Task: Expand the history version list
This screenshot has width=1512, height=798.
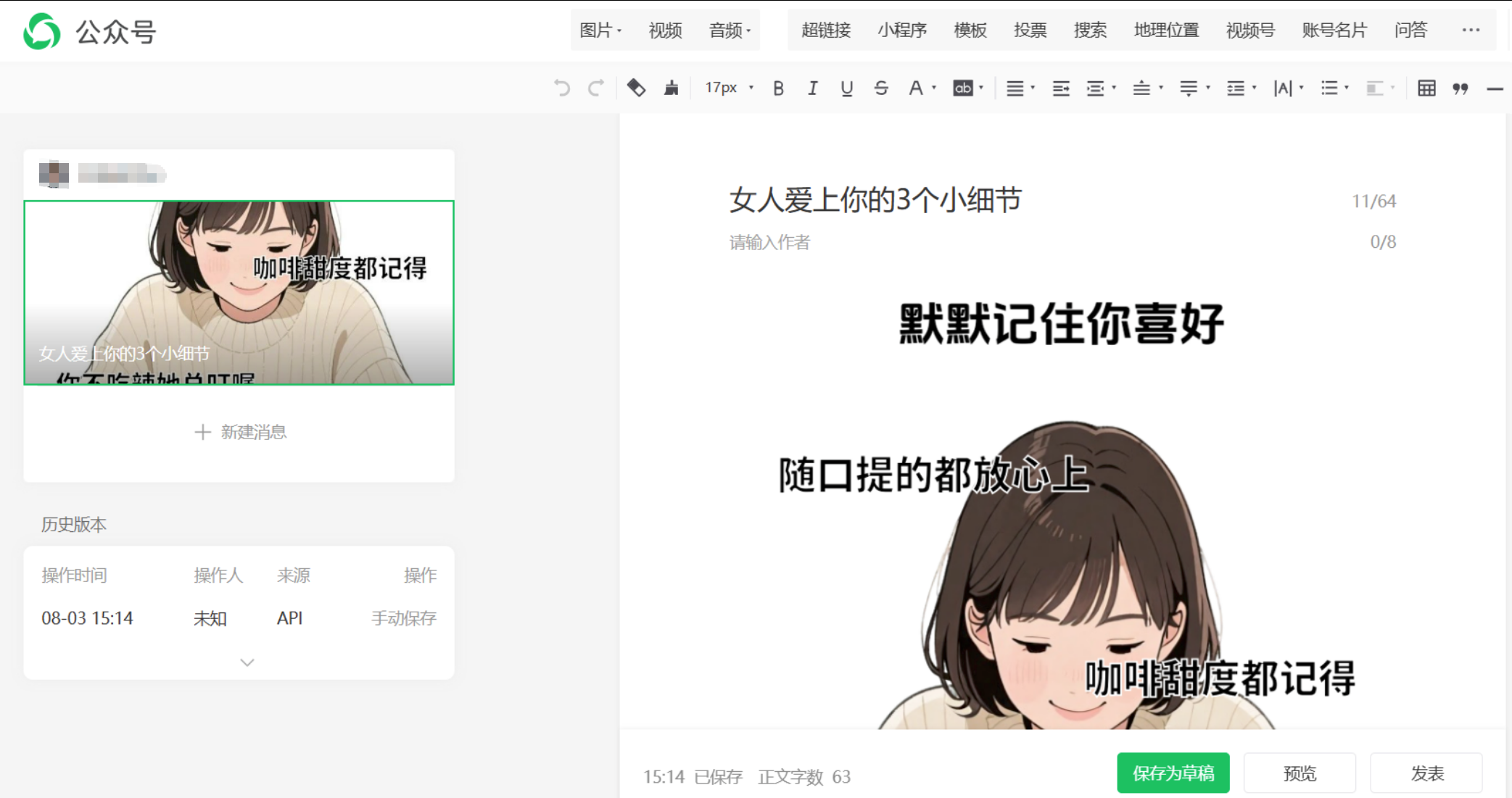Action: [x=246, y=662]
